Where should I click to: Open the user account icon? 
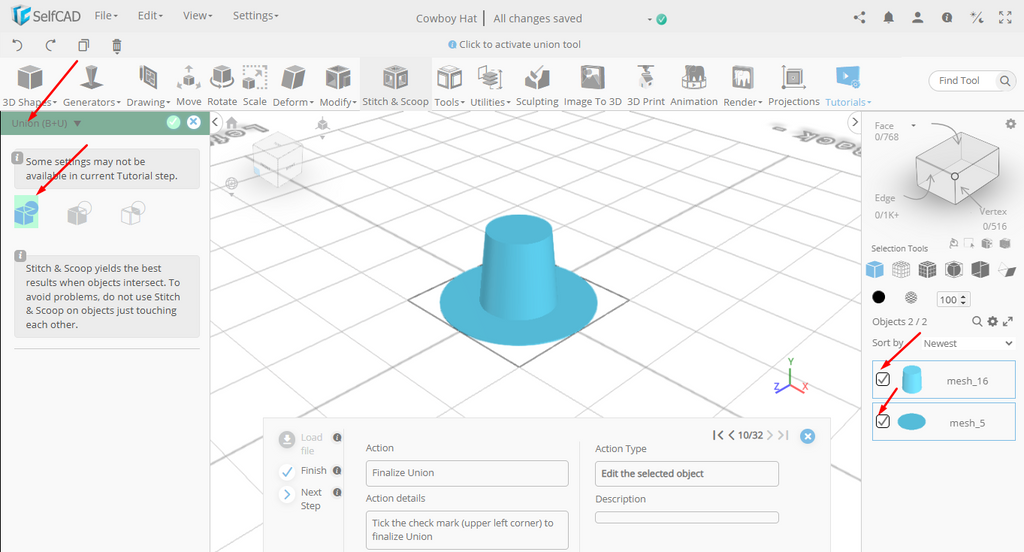(918, 18)
